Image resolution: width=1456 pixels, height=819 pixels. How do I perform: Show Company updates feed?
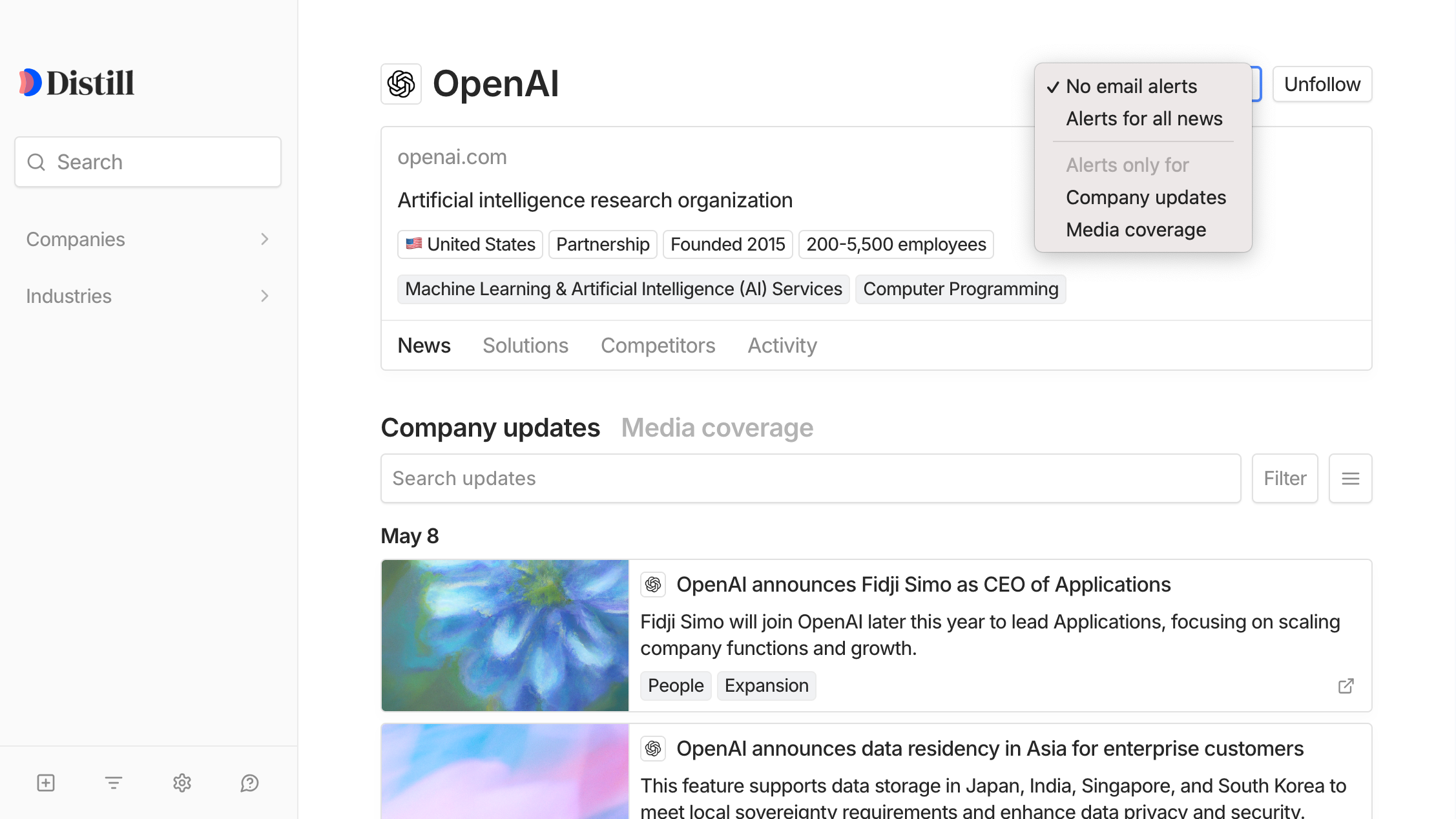(x=490, y=428)
